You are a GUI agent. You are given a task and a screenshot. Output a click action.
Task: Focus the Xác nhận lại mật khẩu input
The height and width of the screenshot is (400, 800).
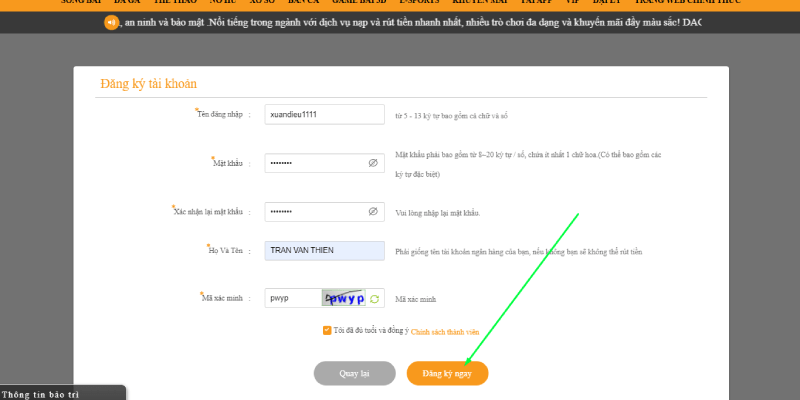(x=324, y=212)
